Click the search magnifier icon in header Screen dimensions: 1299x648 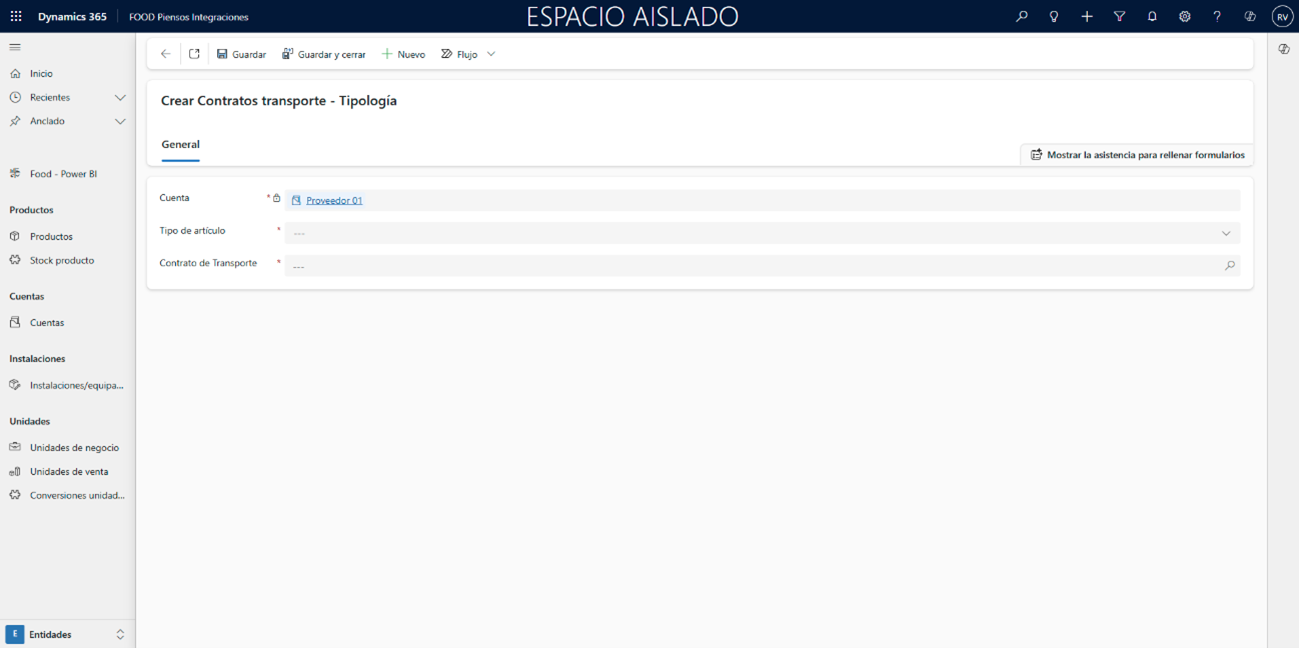(x=1021, y=17)
